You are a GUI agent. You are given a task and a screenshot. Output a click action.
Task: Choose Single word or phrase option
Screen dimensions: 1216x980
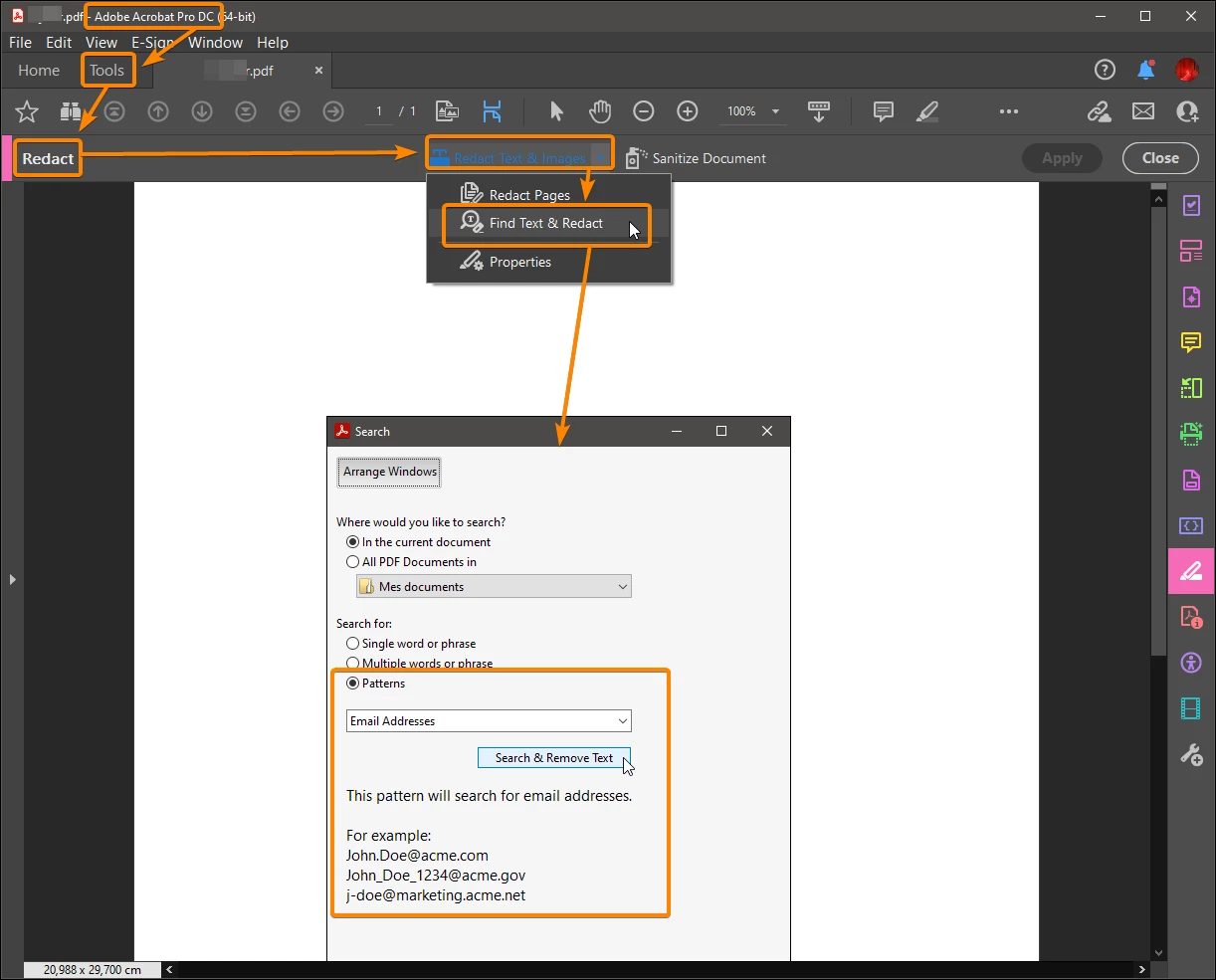(352, 644)
